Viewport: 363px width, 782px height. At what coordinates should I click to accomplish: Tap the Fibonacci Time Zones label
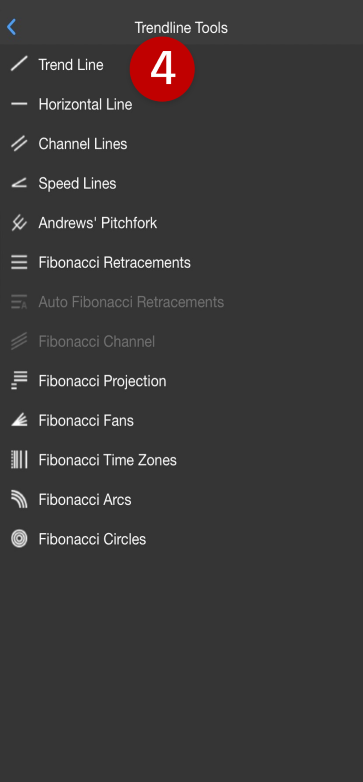pos(108,460)
